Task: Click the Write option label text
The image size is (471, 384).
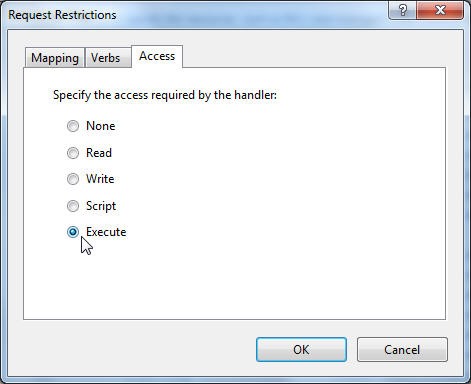Action: coord(100,179)
